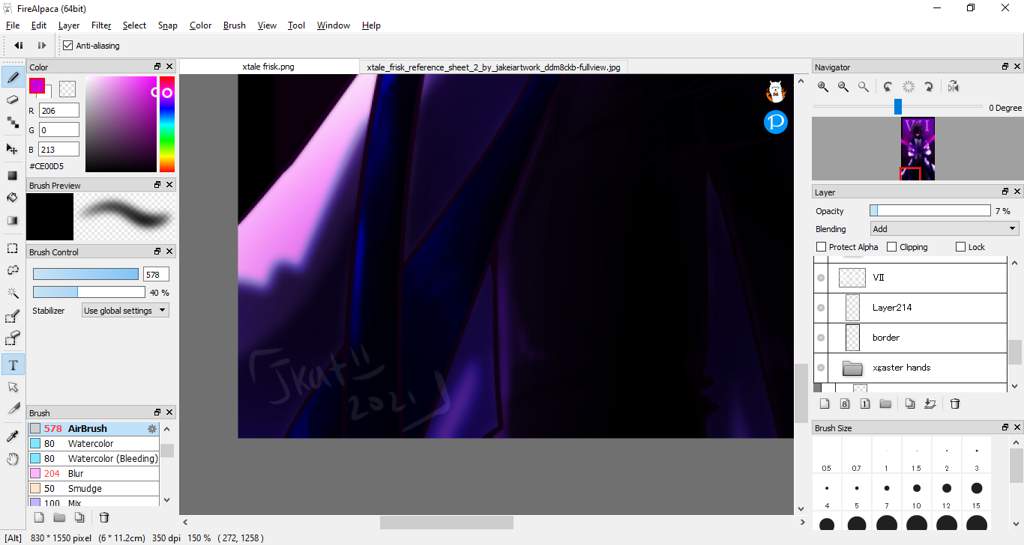Toggle visibility of the VII layer
The height and width of the screenshot is (545, 1024).
(821, 277)
